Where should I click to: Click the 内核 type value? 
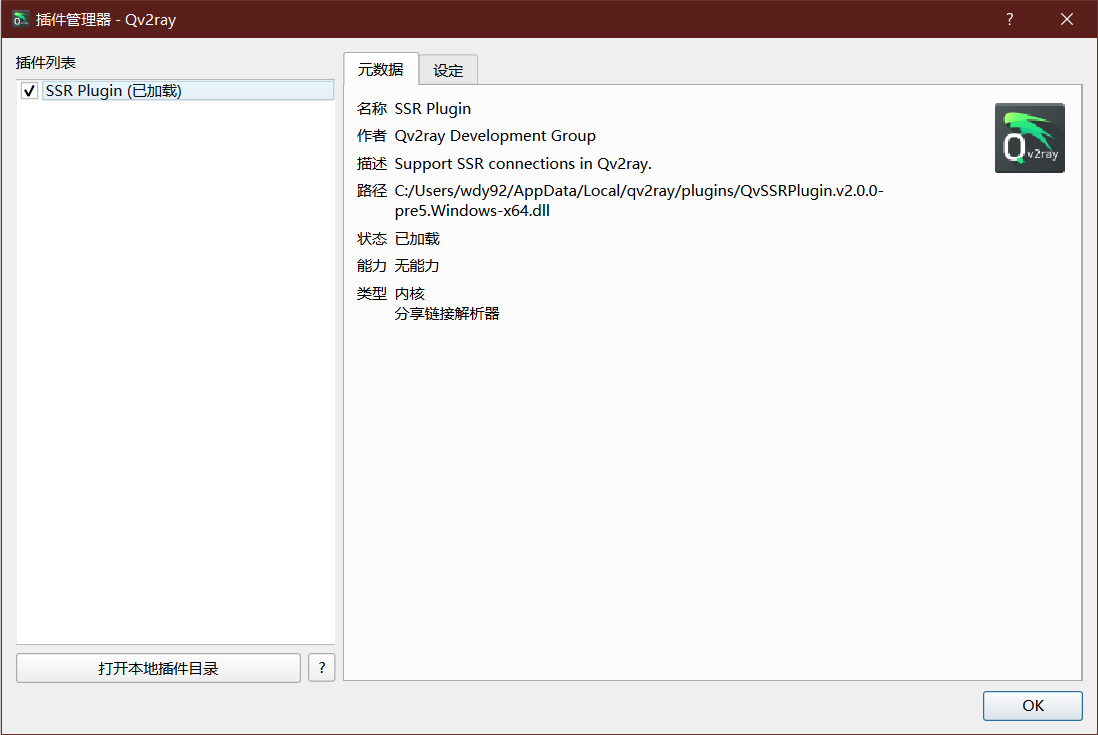(410, 294)
